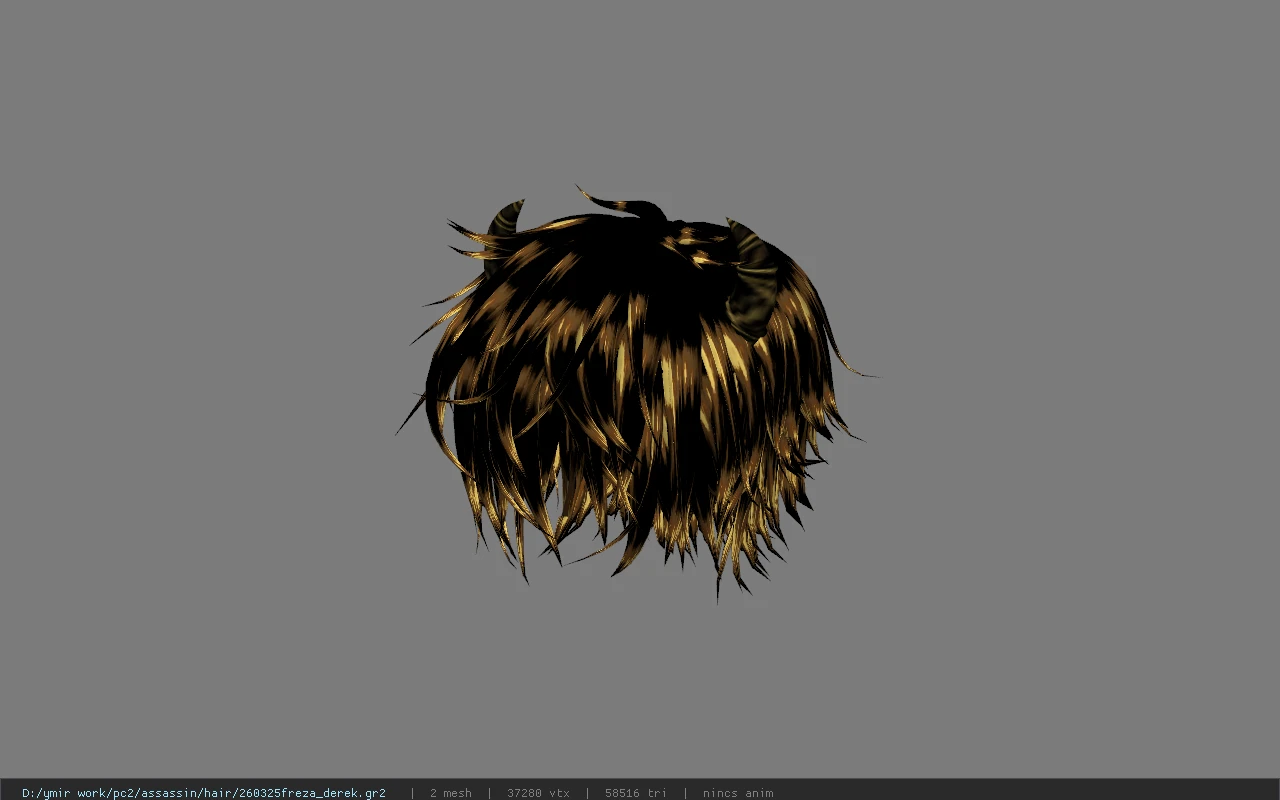
Task: Click the separator before nincs anim
Action: pos(685,793)
